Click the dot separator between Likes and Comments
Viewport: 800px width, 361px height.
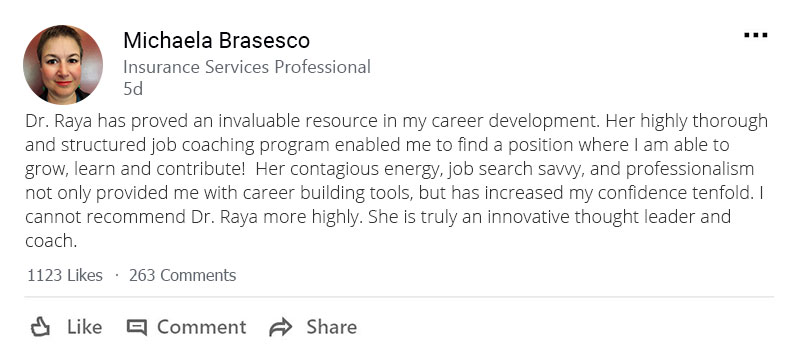(116, 276)
